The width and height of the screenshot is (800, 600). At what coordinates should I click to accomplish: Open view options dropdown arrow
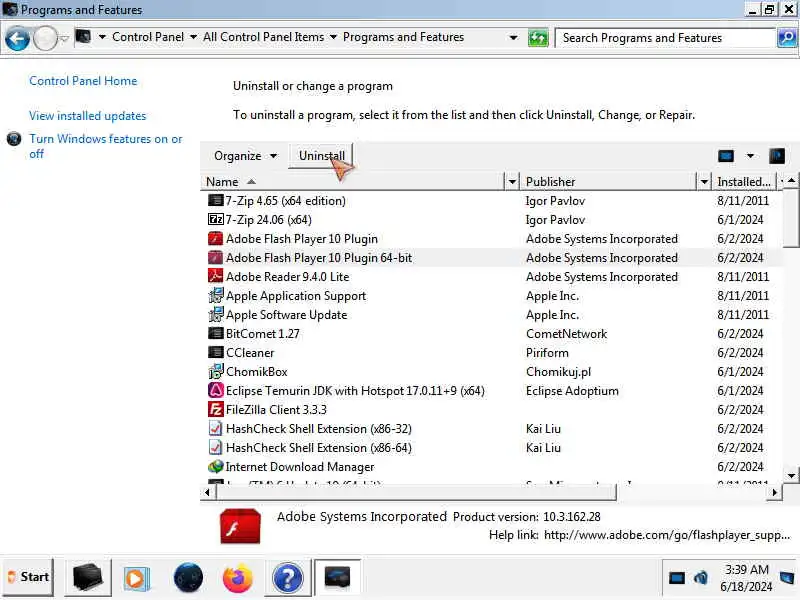tap(750, 156)
